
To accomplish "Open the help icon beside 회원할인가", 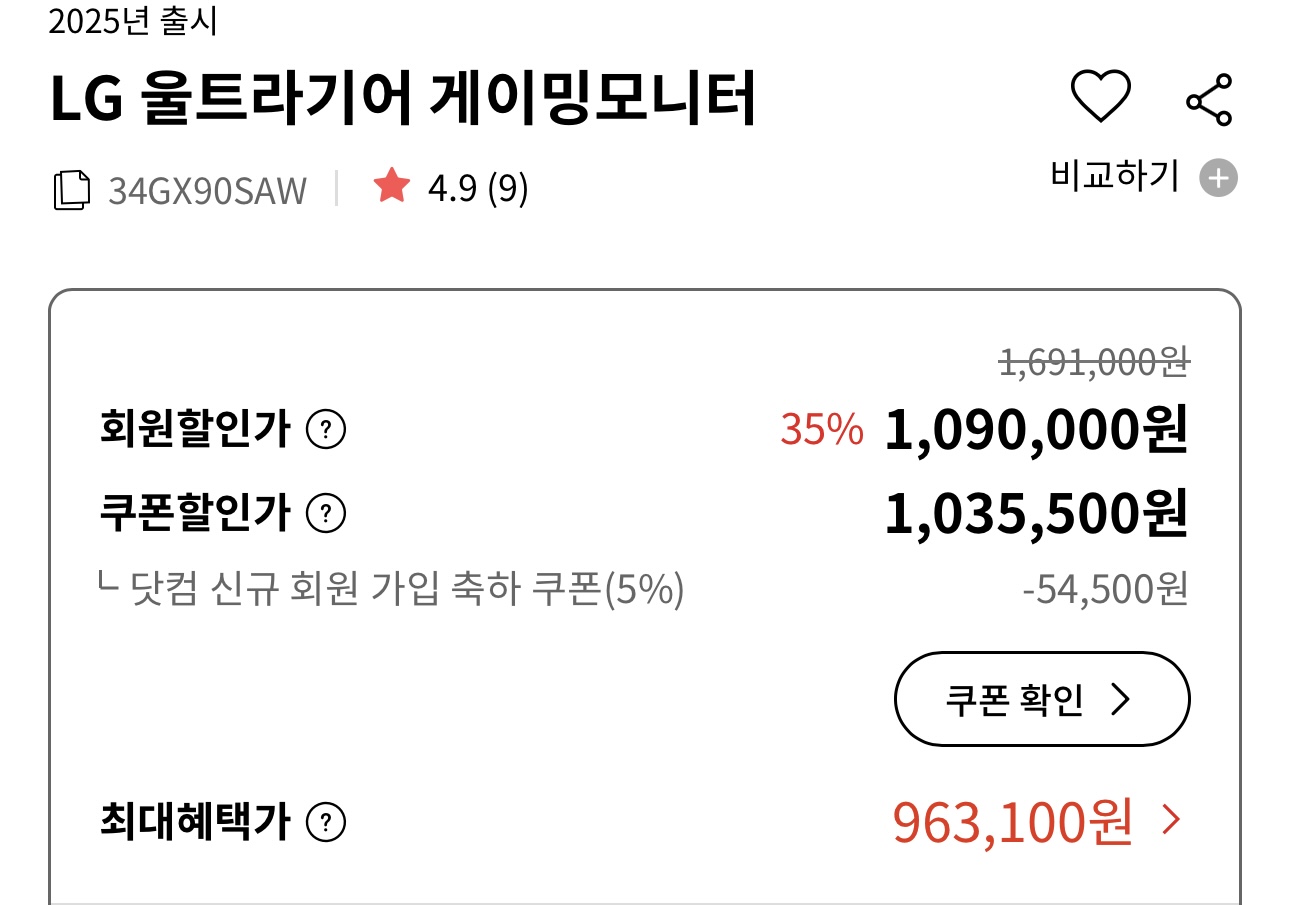I will (x=326, y=431).
